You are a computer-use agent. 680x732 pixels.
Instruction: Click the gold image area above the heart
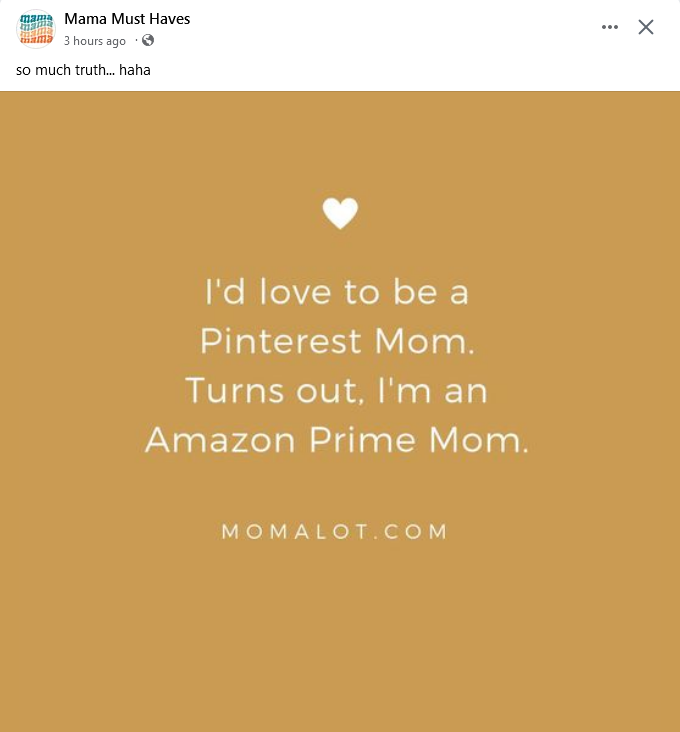click(x=340, y=140)
